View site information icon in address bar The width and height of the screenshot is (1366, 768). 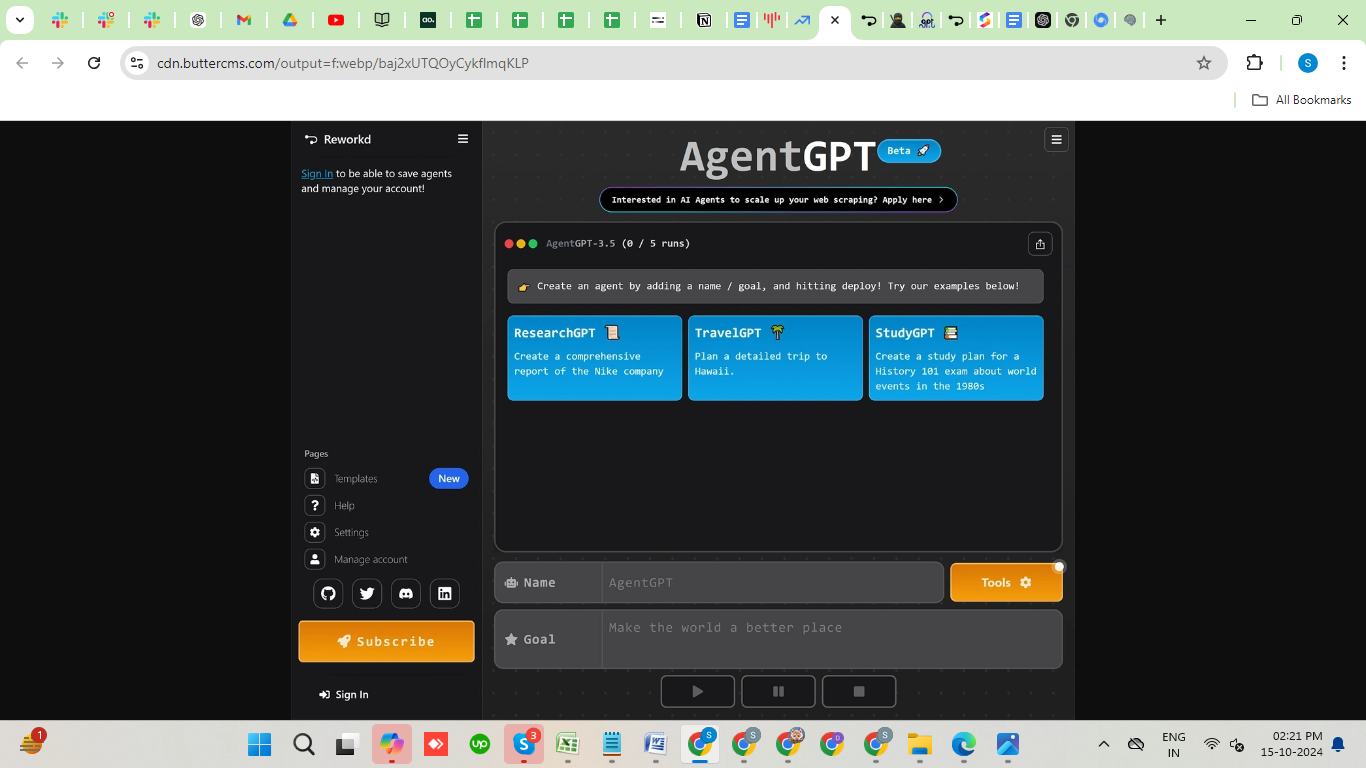coord(137,63)
